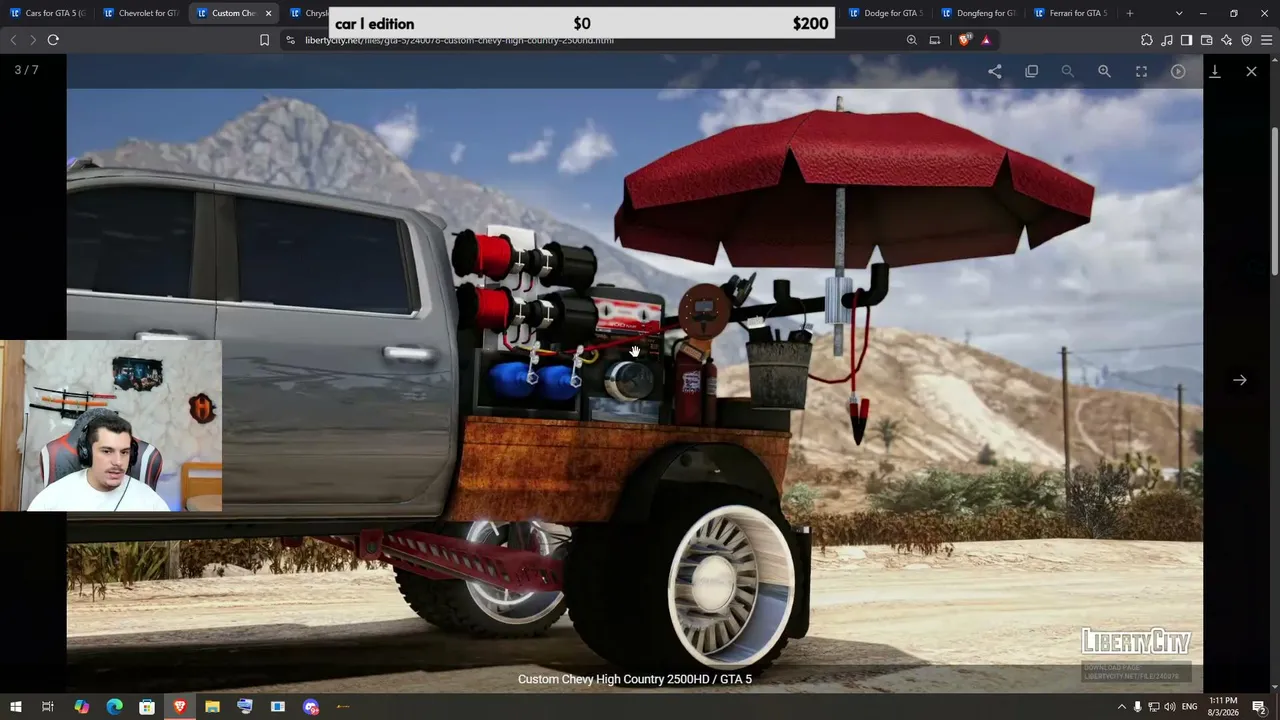Show hidden system tray icons

coord(1121,707)
